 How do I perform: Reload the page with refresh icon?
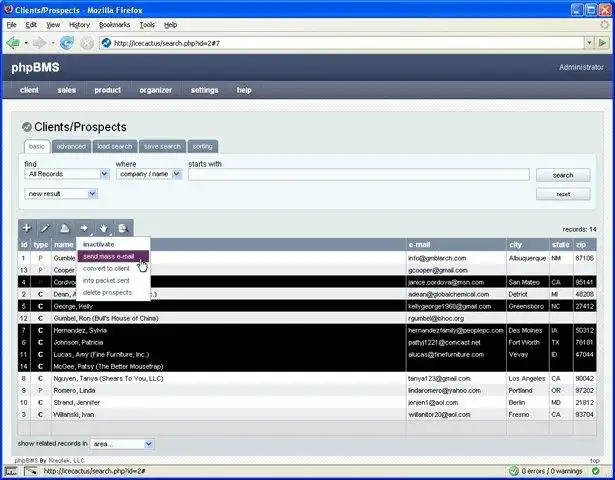coord(67,43)
